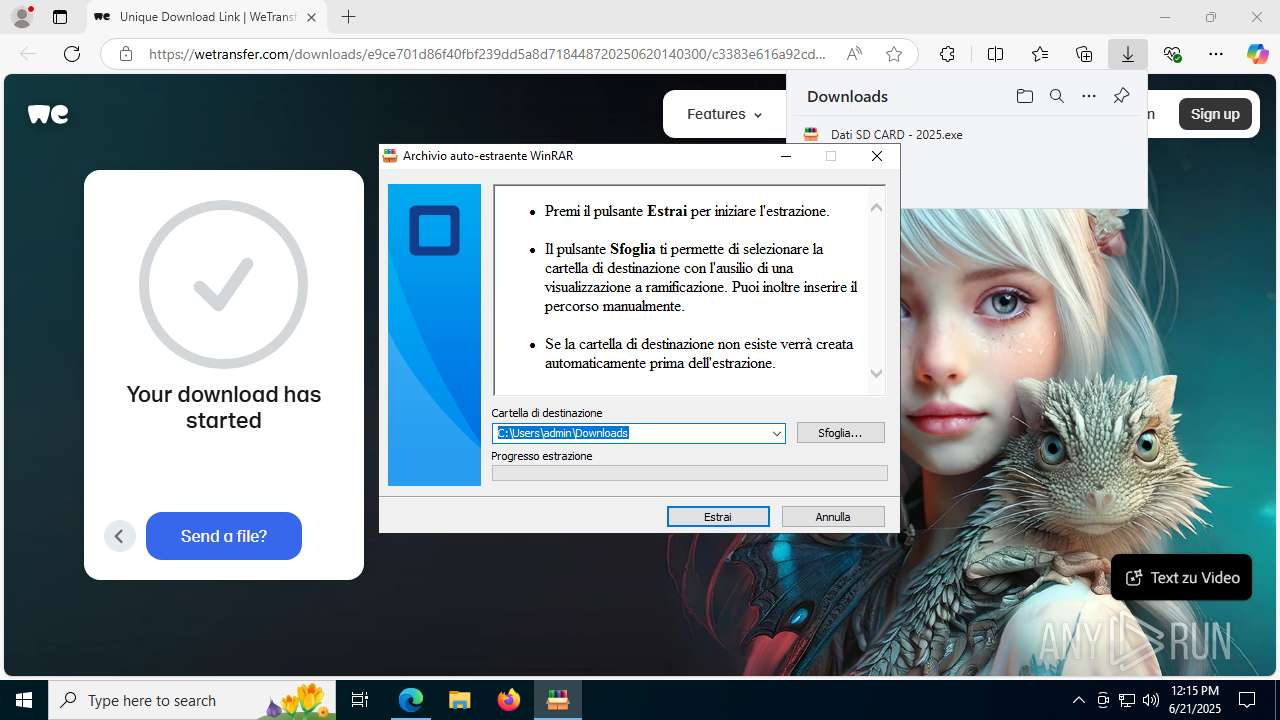Open Collections icon
The image size is (1280, 720).
click(1084, 54)
